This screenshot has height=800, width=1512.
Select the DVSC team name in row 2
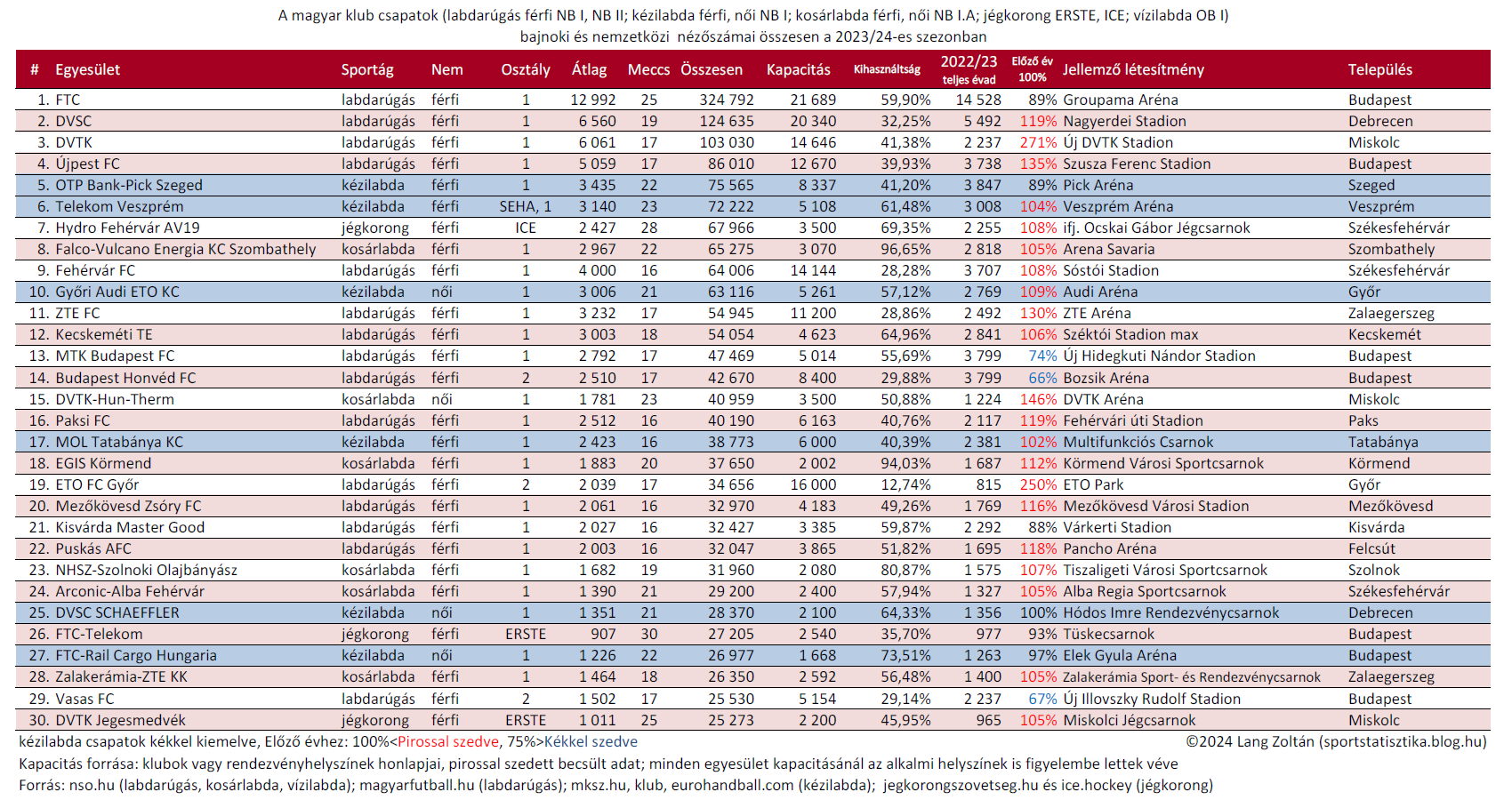pos(73,121)
